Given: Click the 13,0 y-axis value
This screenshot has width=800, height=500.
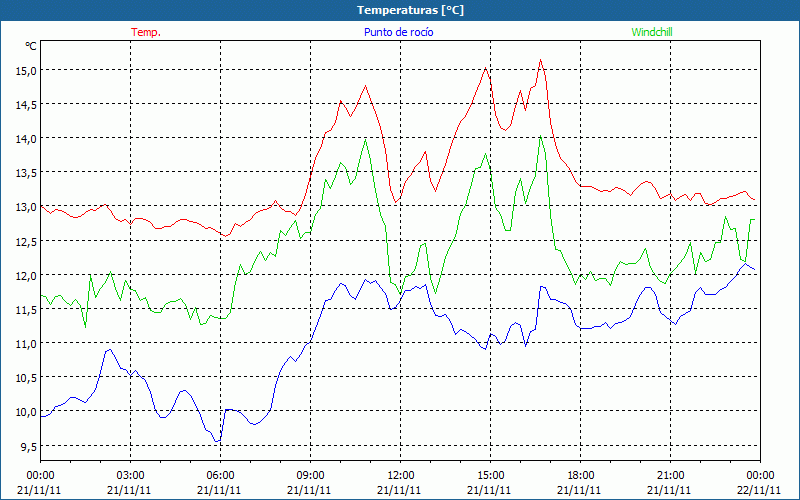Looking at the screenshot, I should 26,207.
